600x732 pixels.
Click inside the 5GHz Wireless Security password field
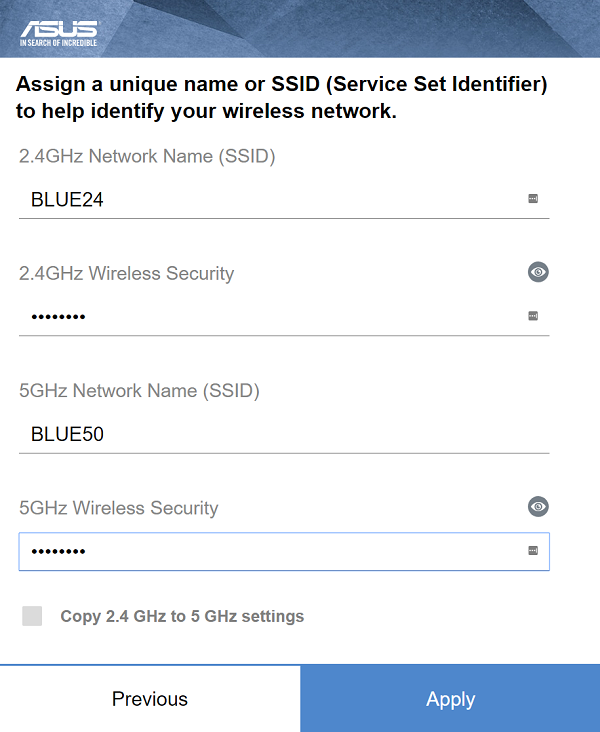click(284, 551)
